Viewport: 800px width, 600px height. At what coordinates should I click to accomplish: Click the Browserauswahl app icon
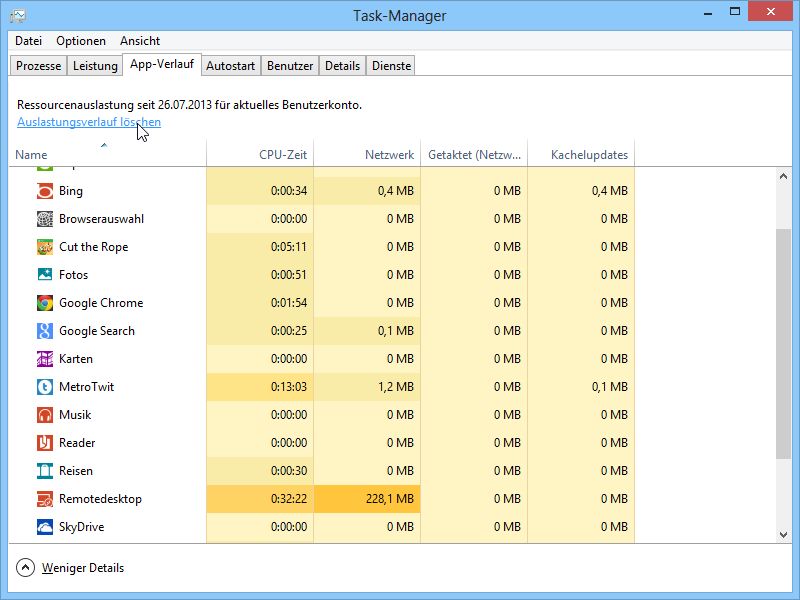45,219
